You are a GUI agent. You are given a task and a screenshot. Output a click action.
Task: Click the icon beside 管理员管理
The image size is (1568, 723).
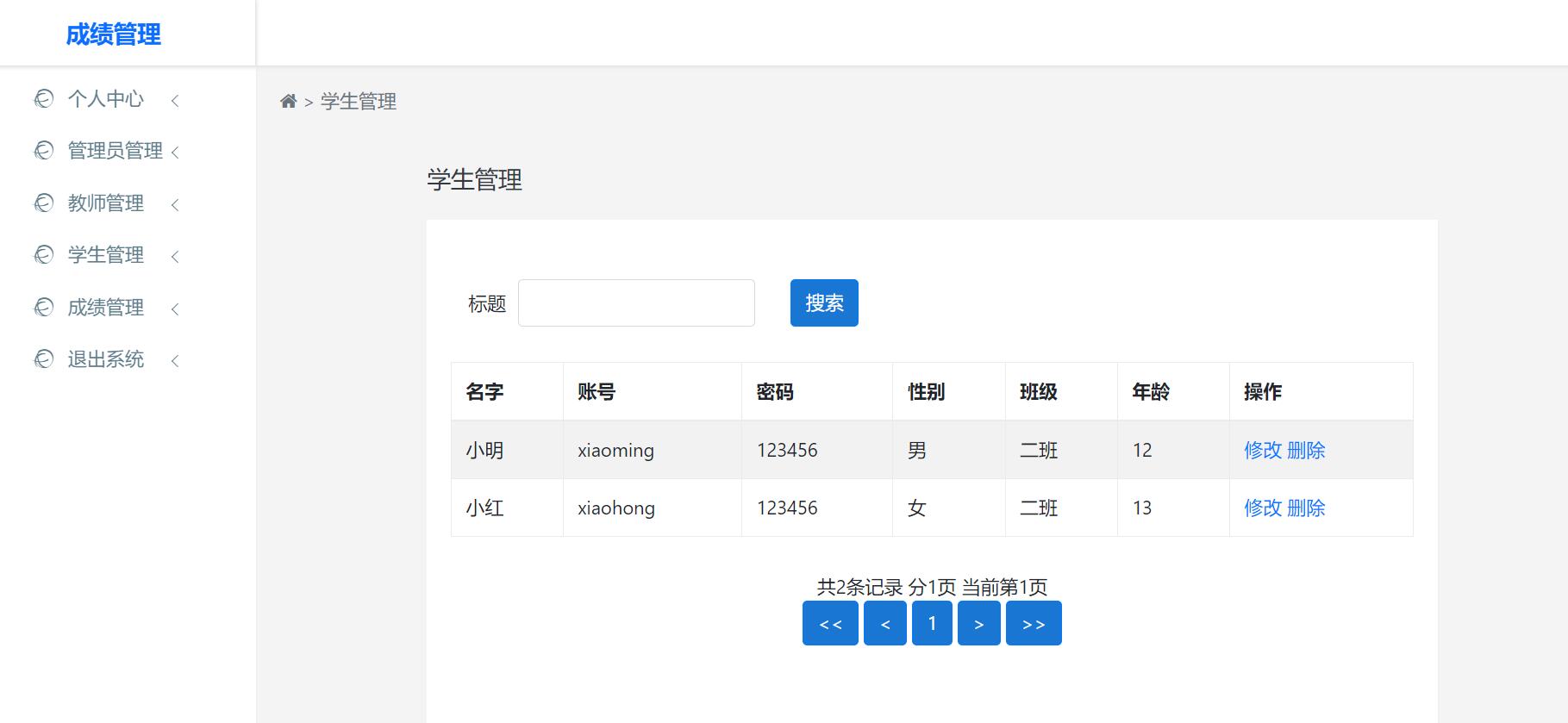[44, 151]
